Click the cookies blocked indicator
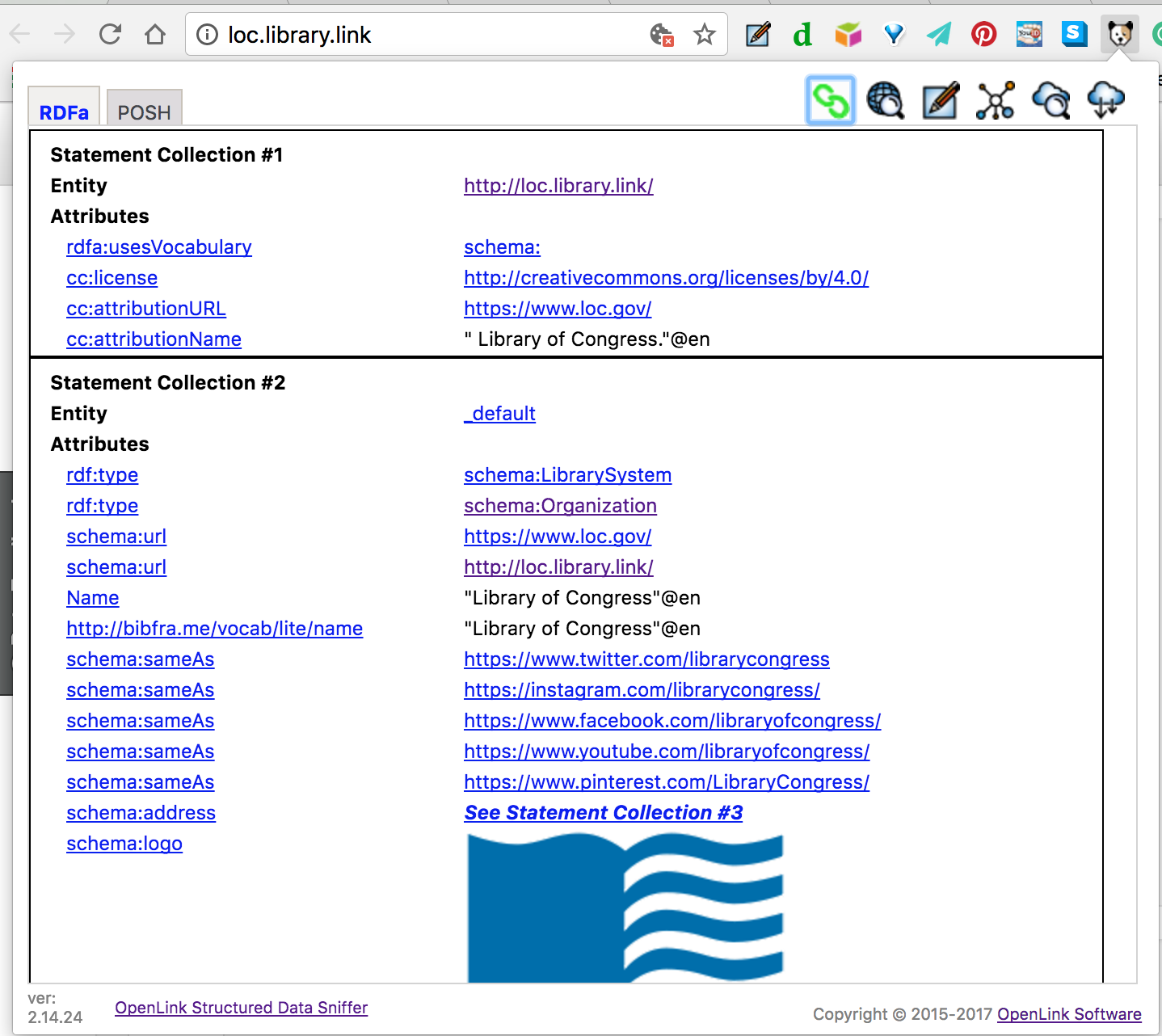Viewport: 1162px width, 1036px height. (x=660, y=34)
